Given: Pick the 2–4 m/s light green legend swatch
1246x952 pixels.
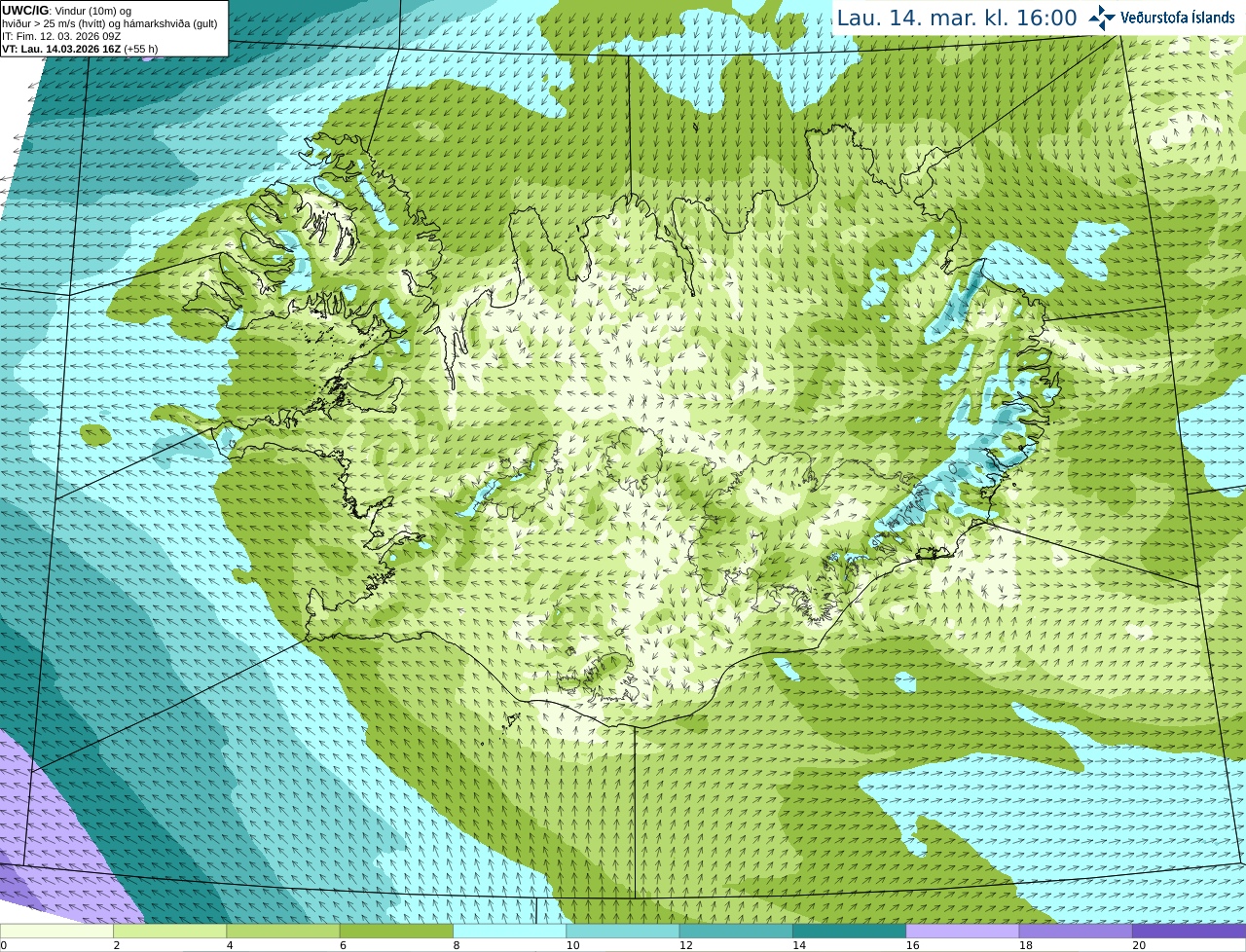Looking at the screenshot, I should pyautogui.click(x=169, y=931).
